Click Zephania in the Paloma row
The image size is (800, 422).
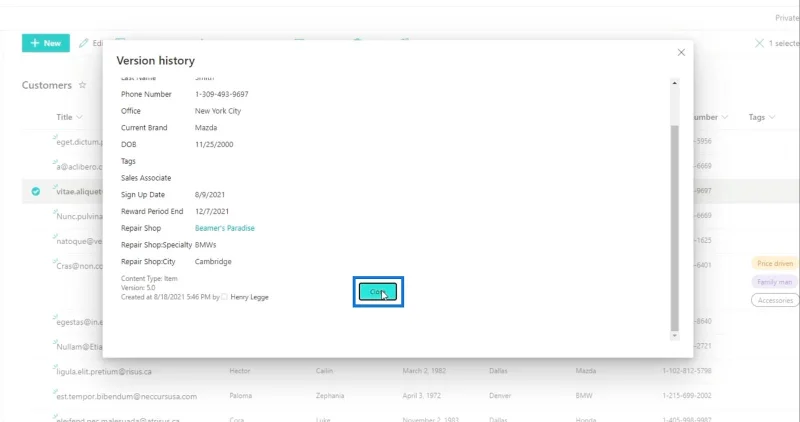coord(330,395)
